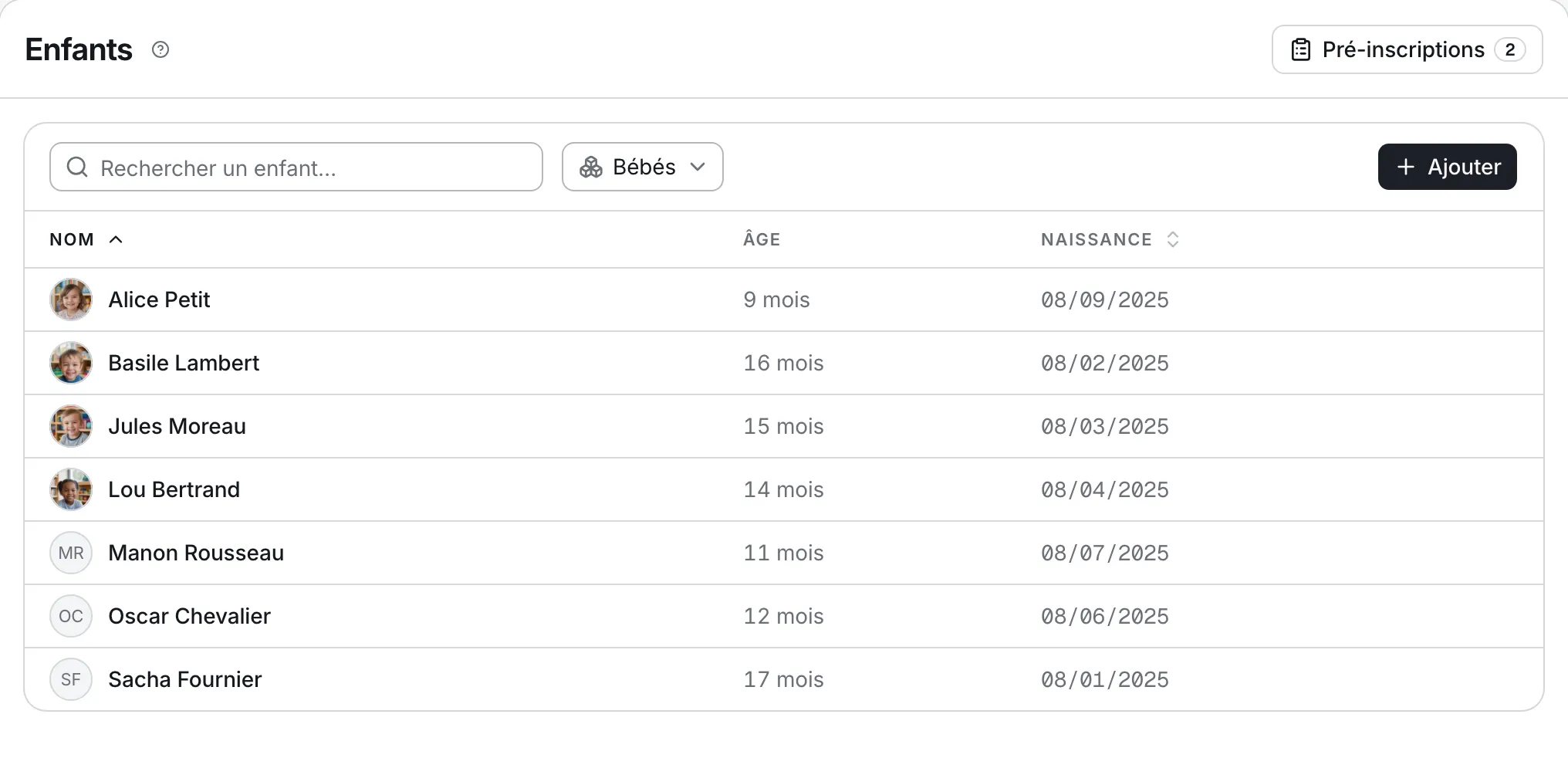This screenshot has width=1568, height=758.
Task: Click the SF initials avatar
Action: point(71,679)
